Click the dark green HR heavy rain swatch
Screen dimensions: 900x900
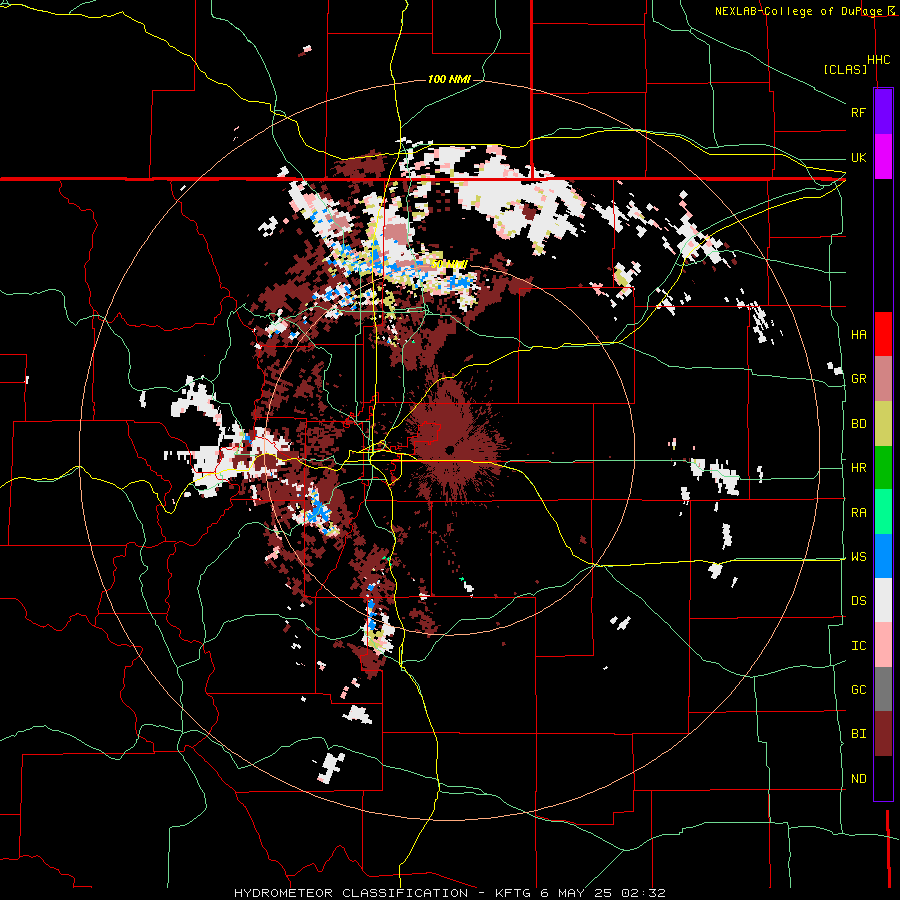(x=883, y=468)
